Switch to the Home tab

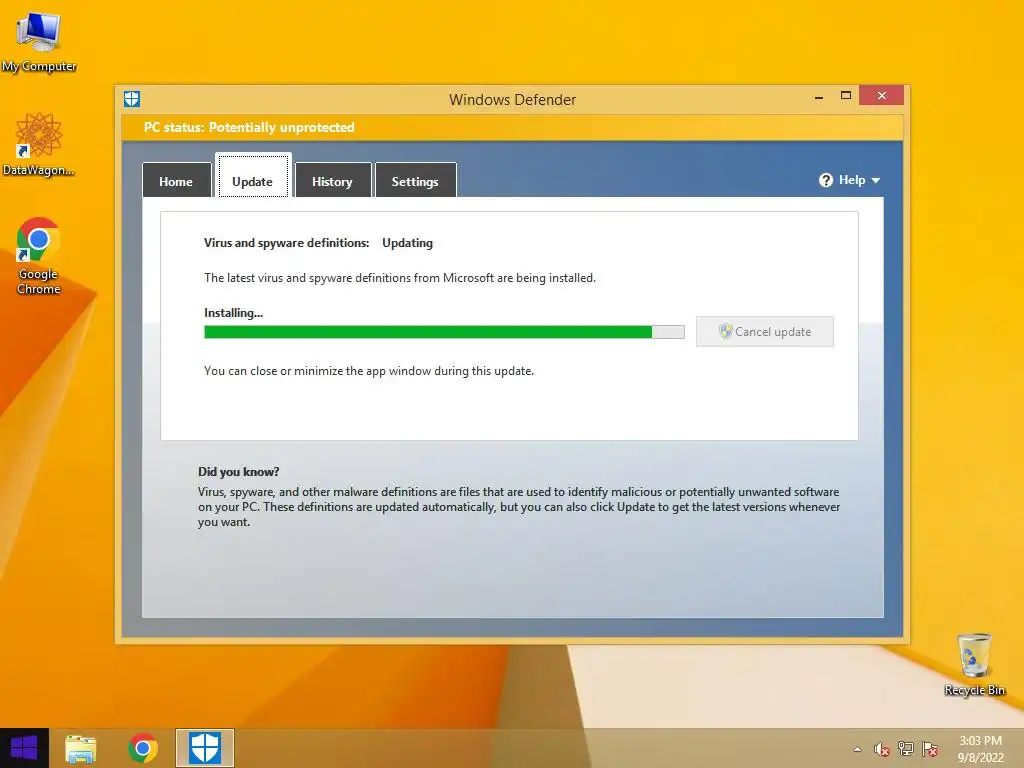coord(176,180)
